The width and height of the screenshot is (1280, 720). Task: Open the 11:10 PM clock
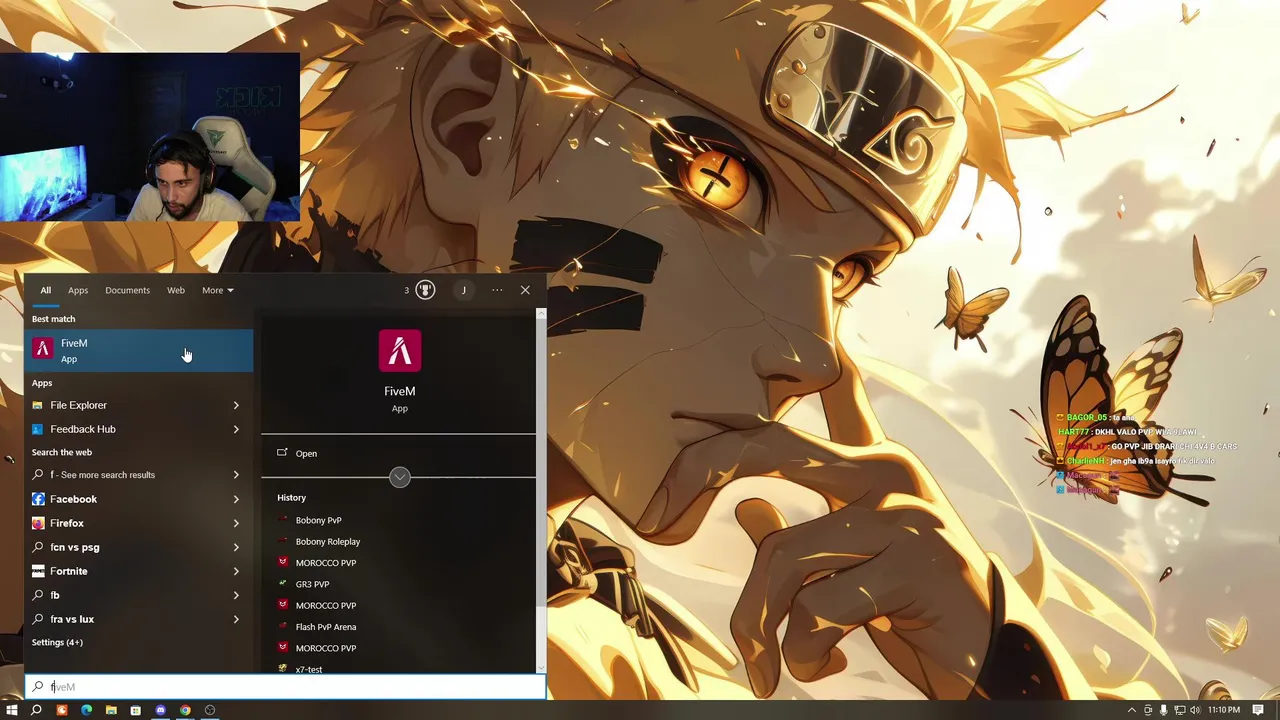coord(1223,710)
